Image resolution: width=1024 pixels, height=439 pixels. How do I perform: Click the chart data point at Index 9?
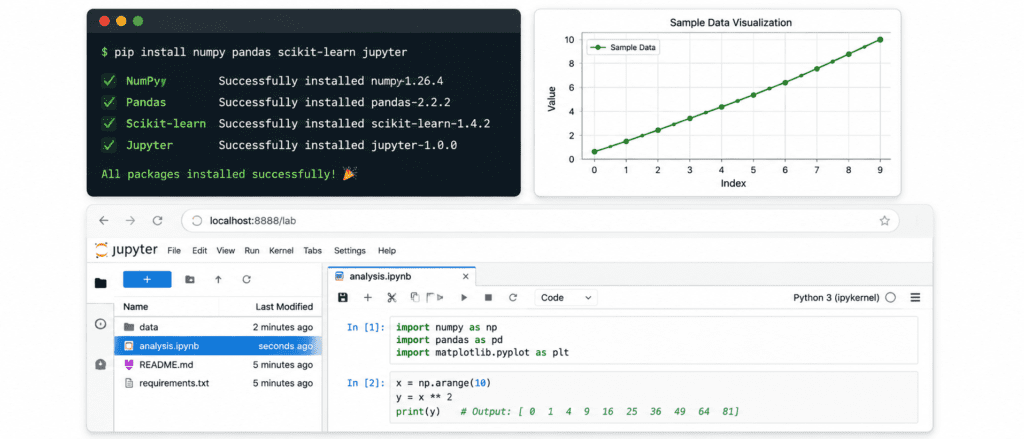[x=880, y=39]
